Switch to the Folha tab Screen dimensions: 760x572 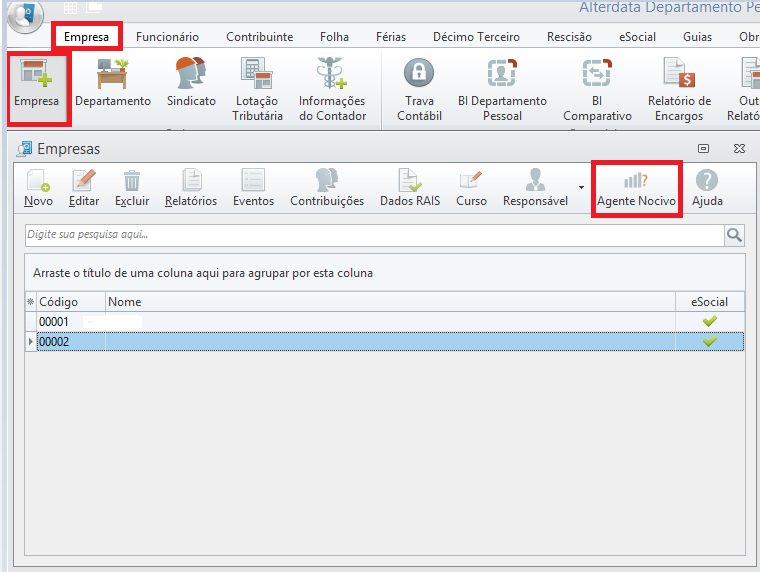[x=334, y=36]
